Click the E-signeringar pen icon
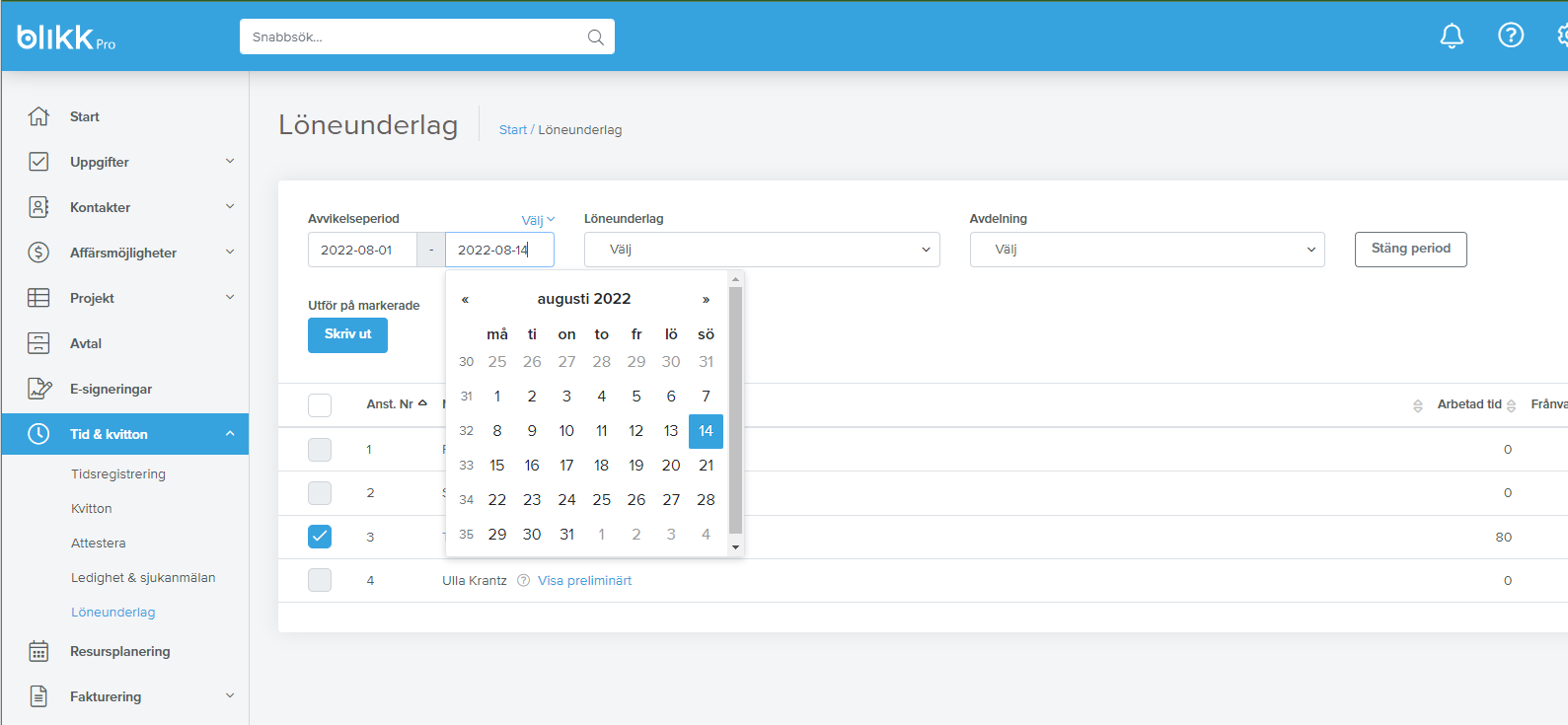This screenshot has height=725, width=1568. click(x=38, y=389)
